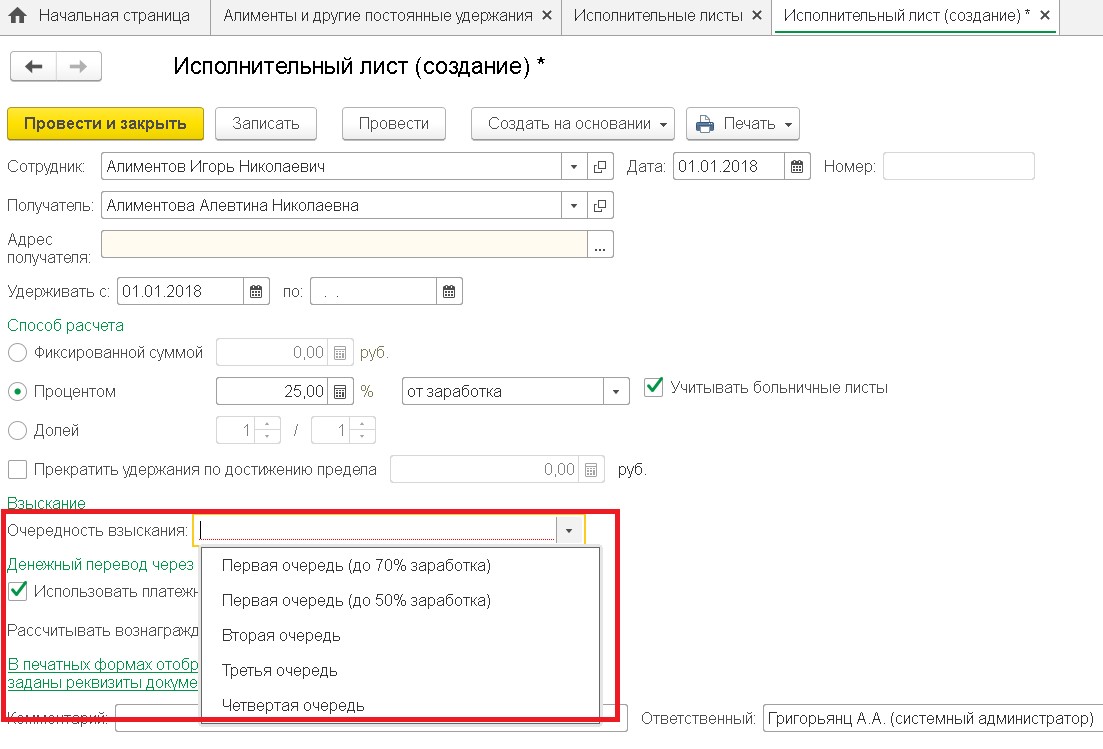Image resolution: width=1103 pixels, height=749 pixels.
Task: Open calendar for Удерживать с date
Action: (x=256, y=291)
